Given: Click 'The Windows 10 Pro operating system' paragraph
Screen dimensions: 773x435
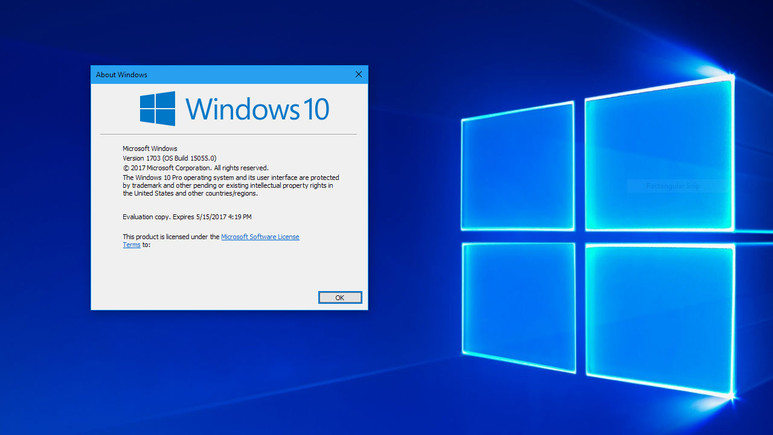Looking at the screenshot, I should click(231, 185).
